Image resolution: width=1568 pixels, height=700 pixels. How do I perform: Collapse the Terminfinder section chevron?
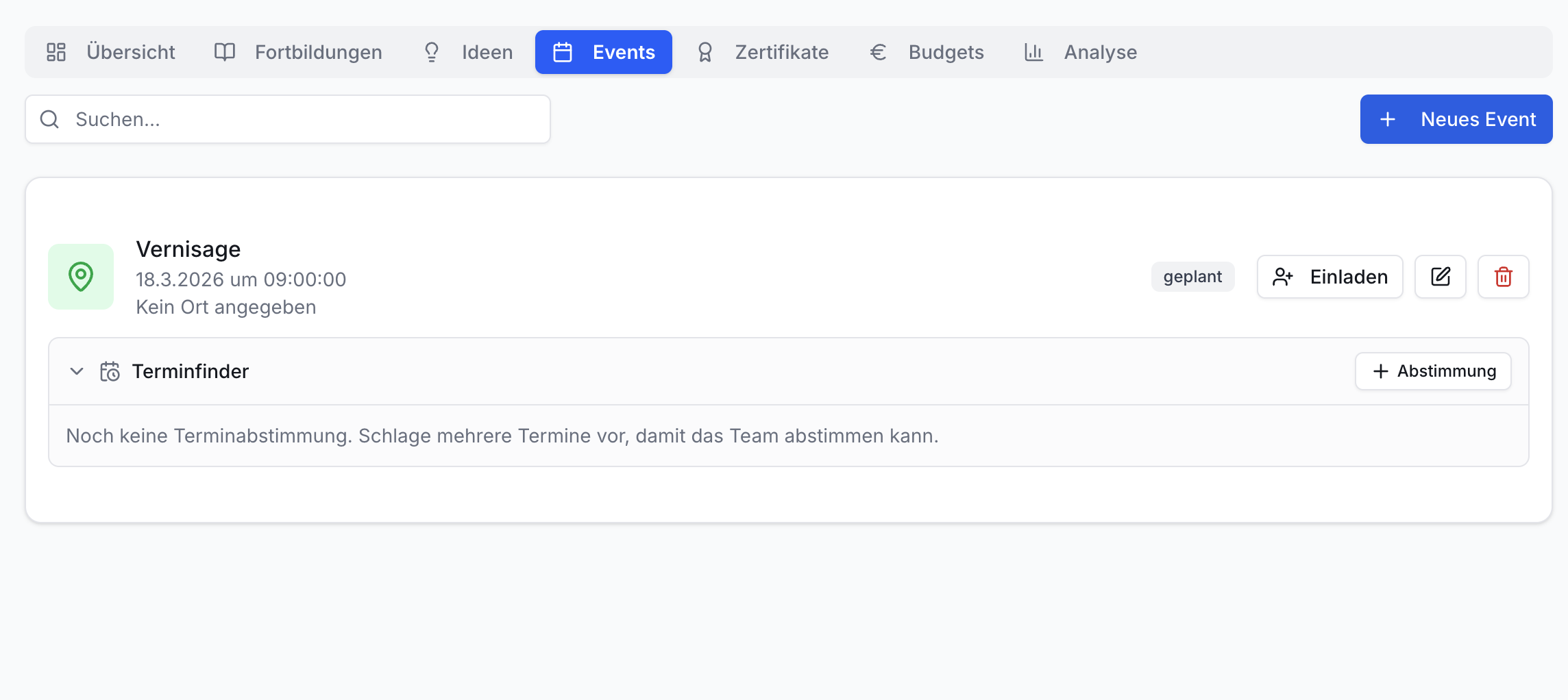click(x=77, y=371)
